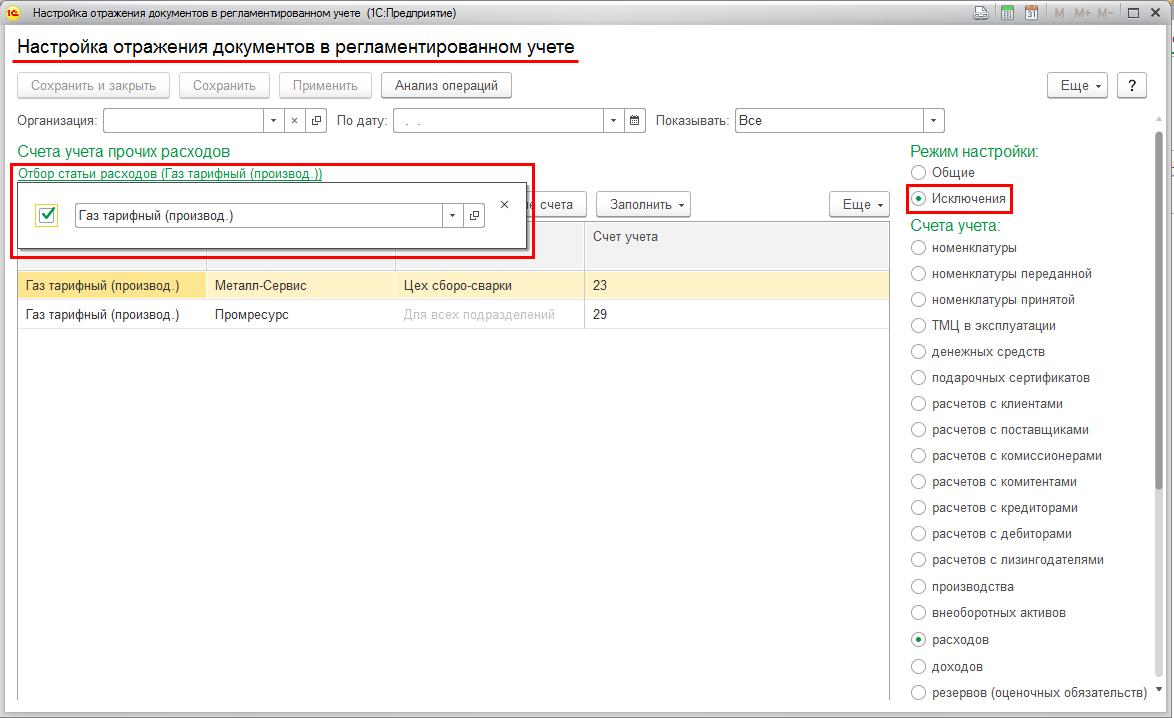
Task: Clear the Организация field with the X icon
Action: (294, 121)
